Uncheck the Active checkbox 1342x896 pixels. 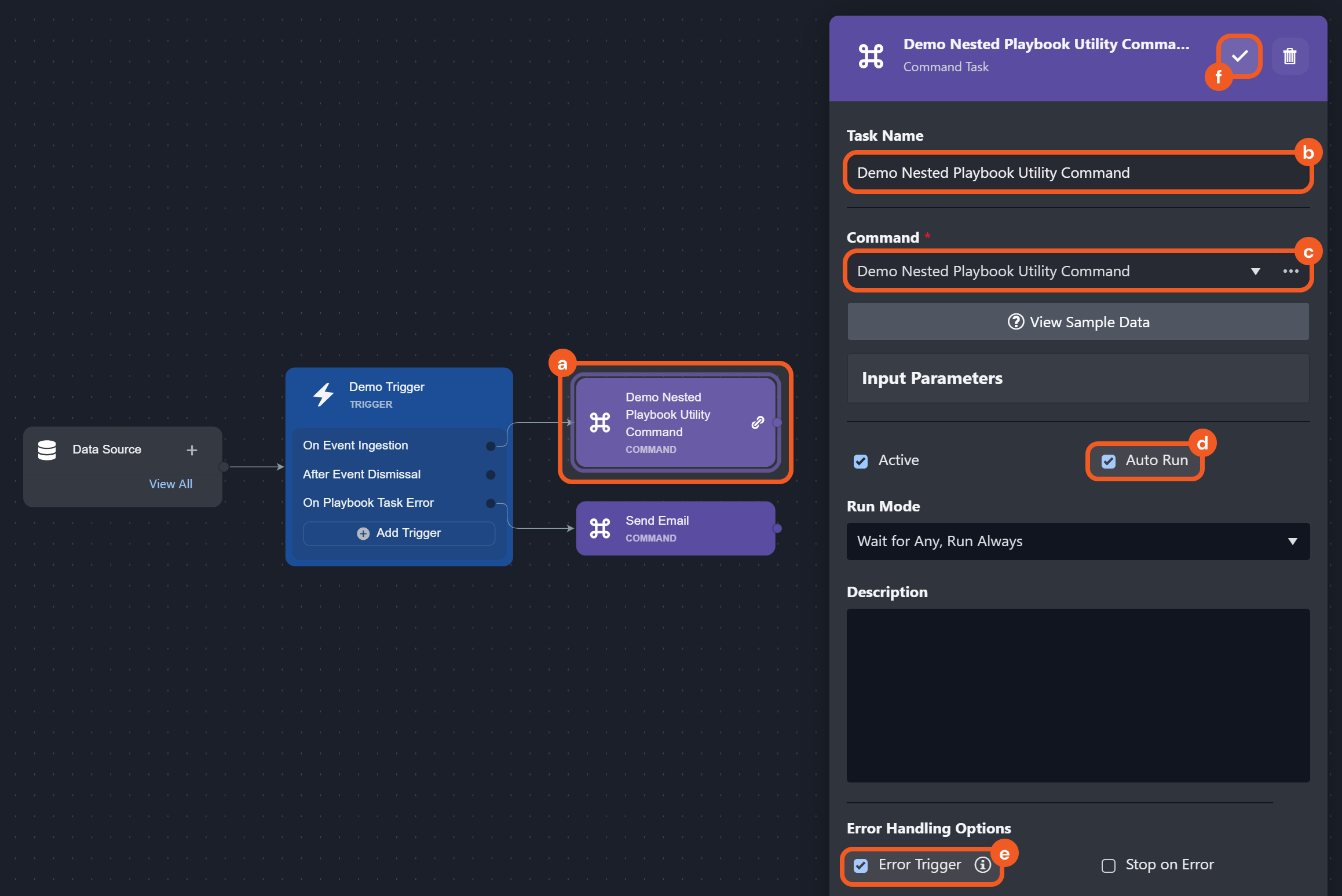pyautogui.click(x=861, y=461)
